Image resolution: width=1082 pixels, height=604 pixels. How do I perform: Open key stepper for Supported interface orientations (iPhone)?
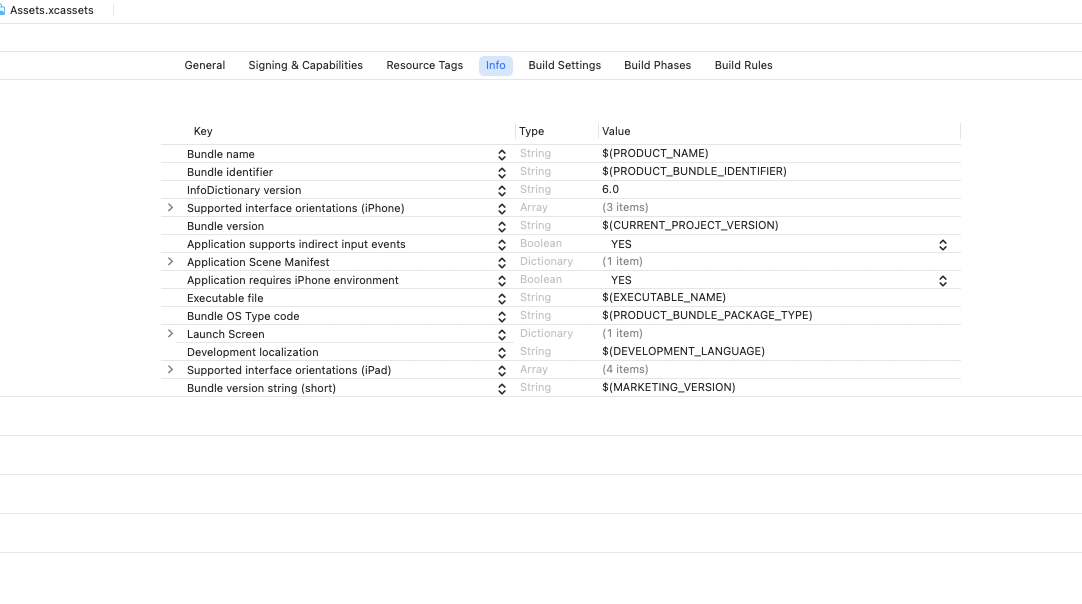click(502, 208)
